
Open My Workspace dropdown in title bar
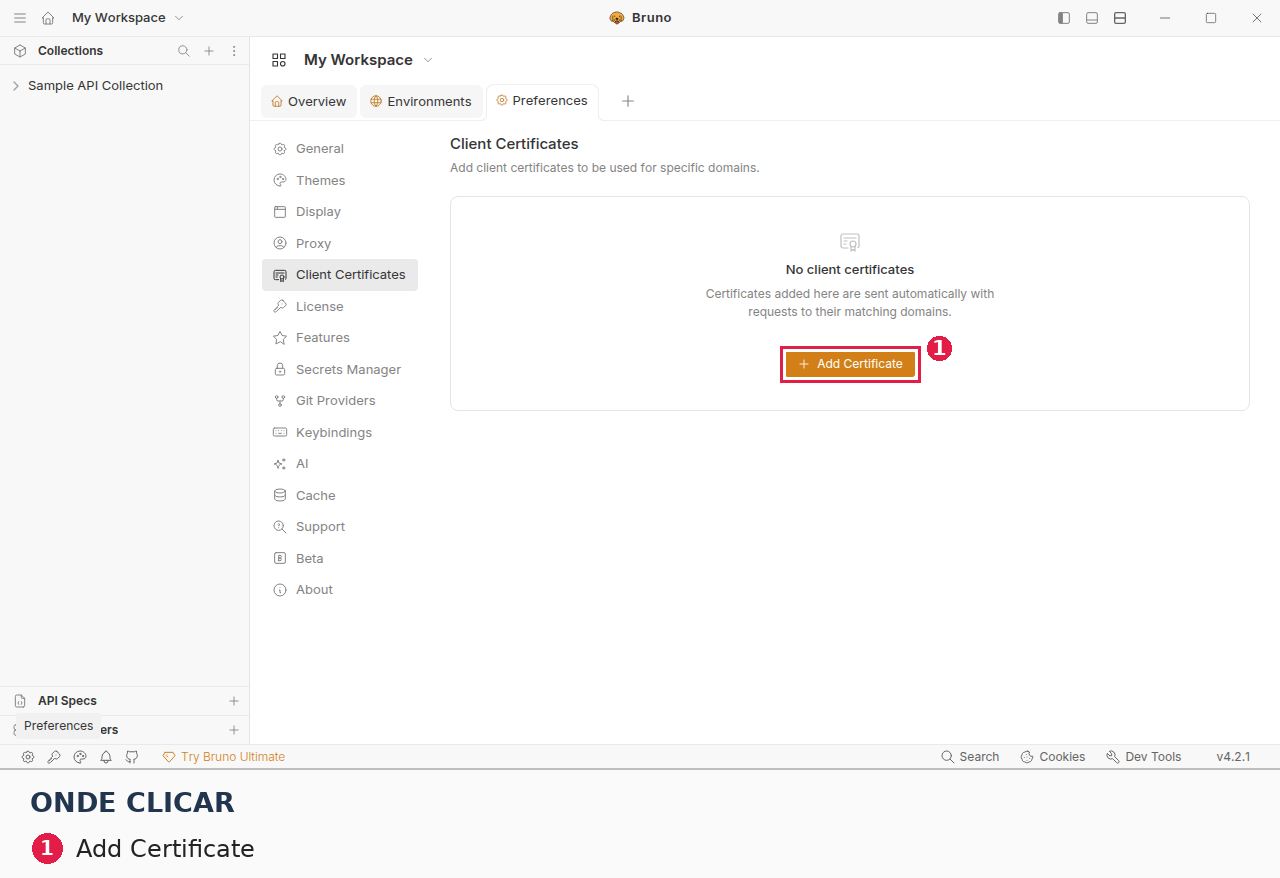127,18
